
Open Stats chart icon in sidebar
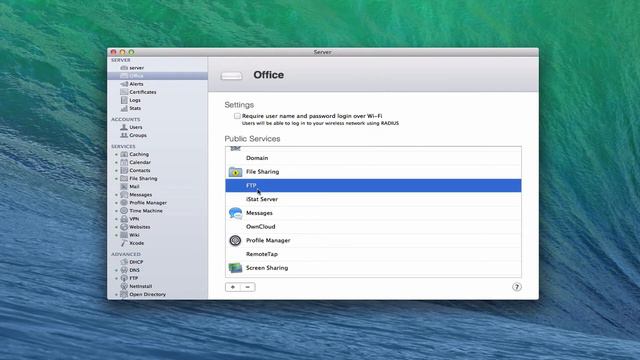click(124, 108)
